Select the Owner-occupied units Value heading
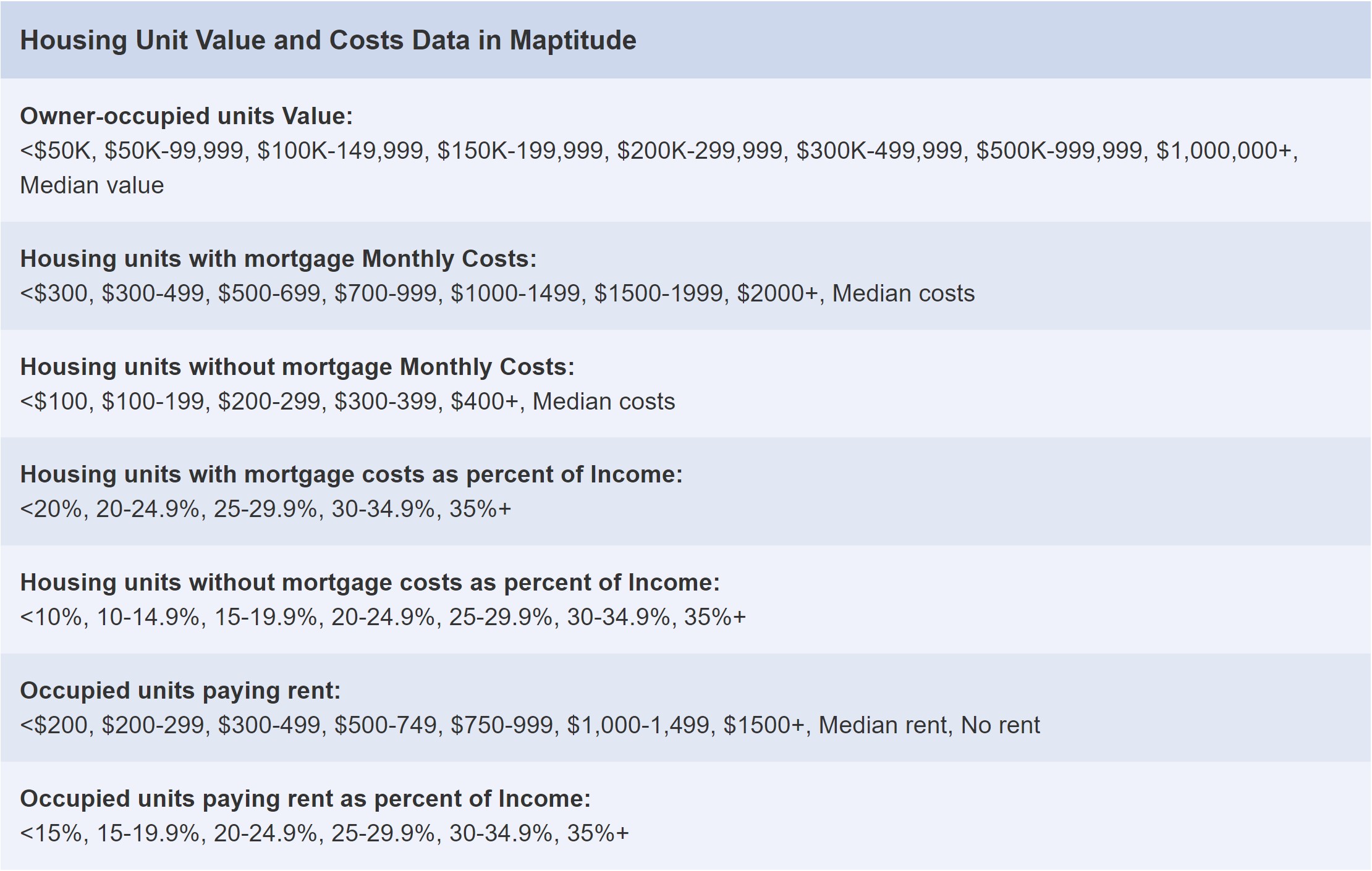1372x871 pixels. [x=186, y=116]
